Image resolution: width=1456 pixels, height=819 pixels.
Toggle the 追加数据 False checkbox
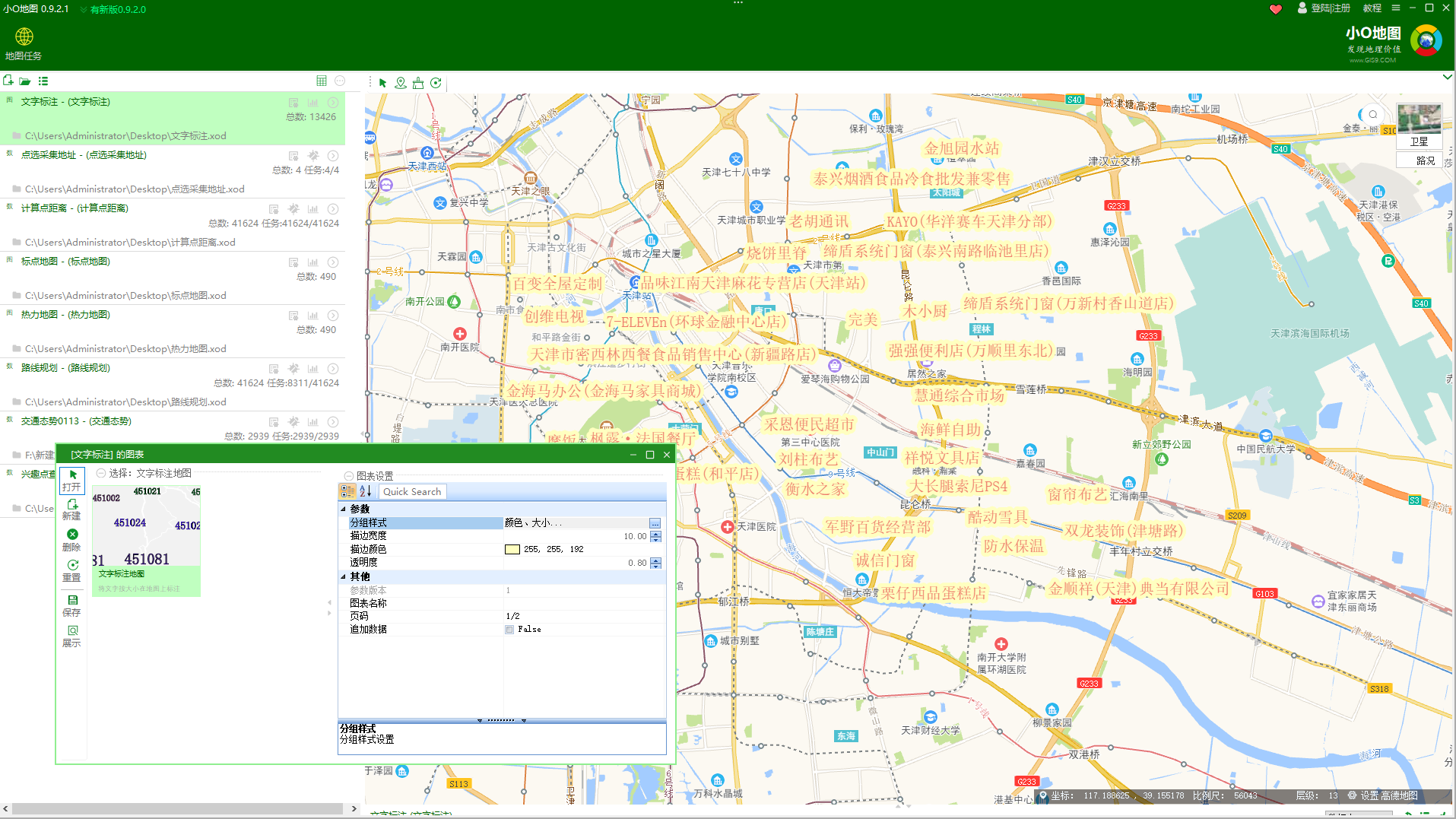click(509, 629)
